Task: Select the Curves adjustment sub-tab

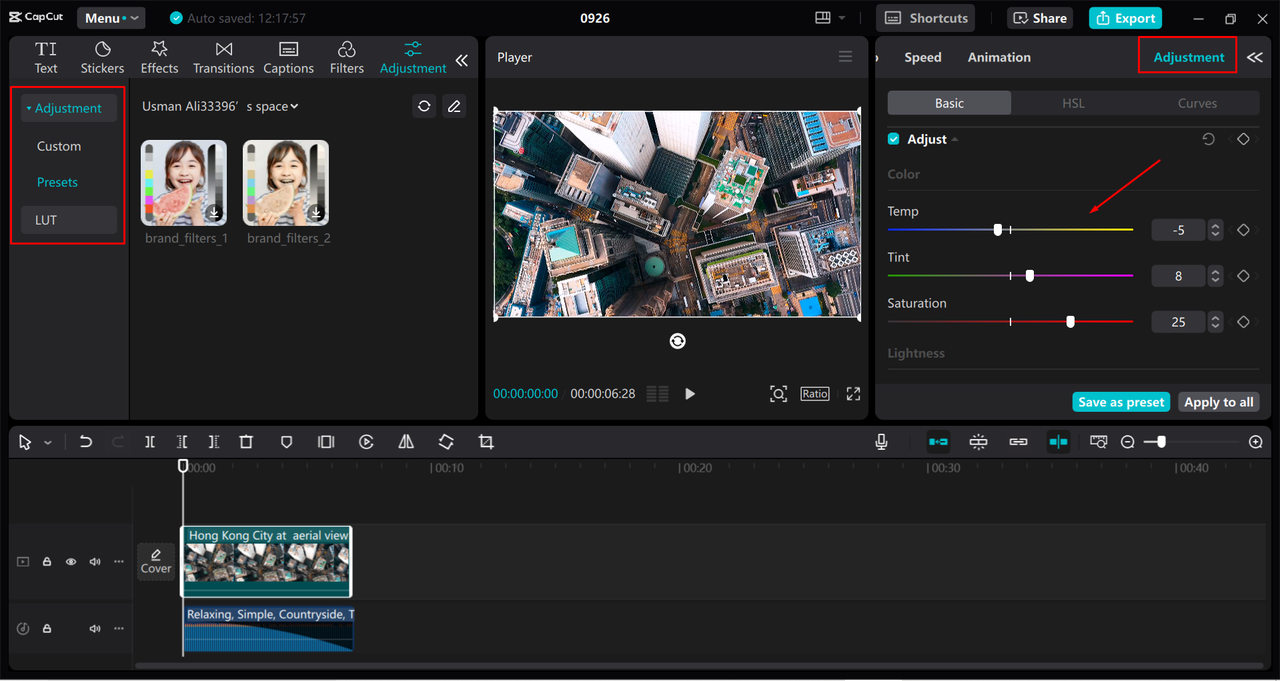Action: coord(1197,103)
